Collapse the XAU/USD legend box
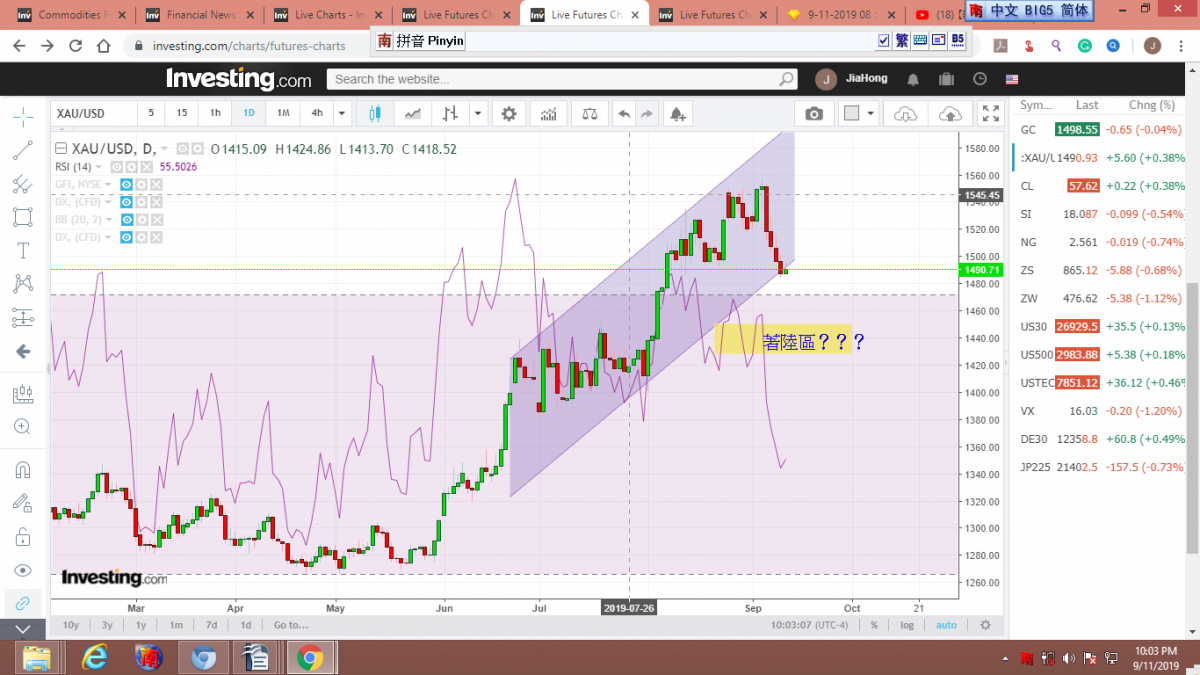 61,149
